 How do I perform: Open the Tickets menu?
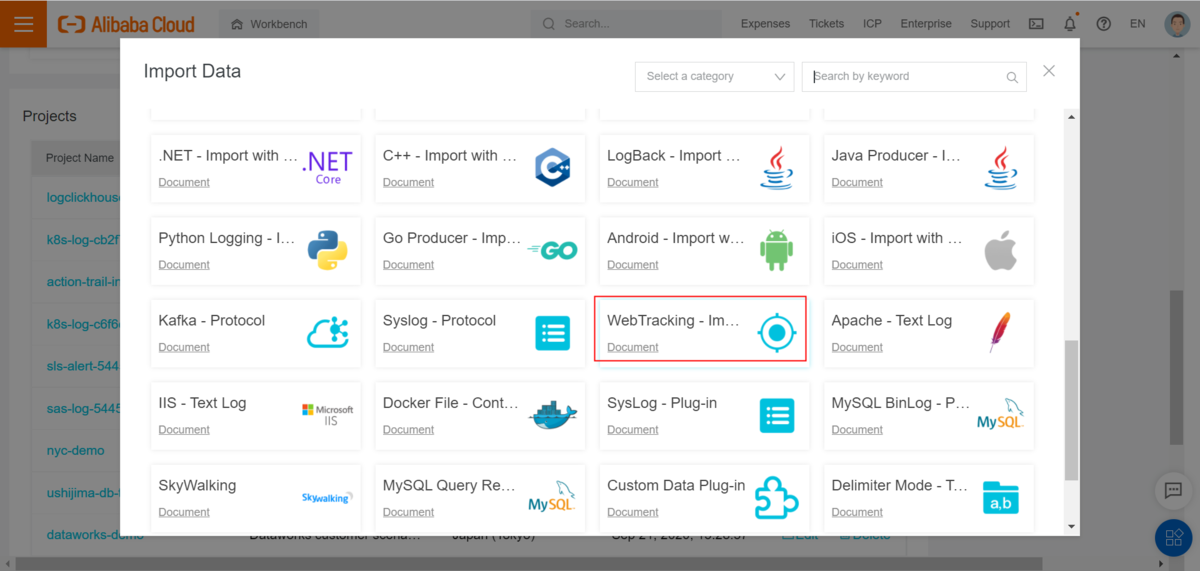pos(826,24)
